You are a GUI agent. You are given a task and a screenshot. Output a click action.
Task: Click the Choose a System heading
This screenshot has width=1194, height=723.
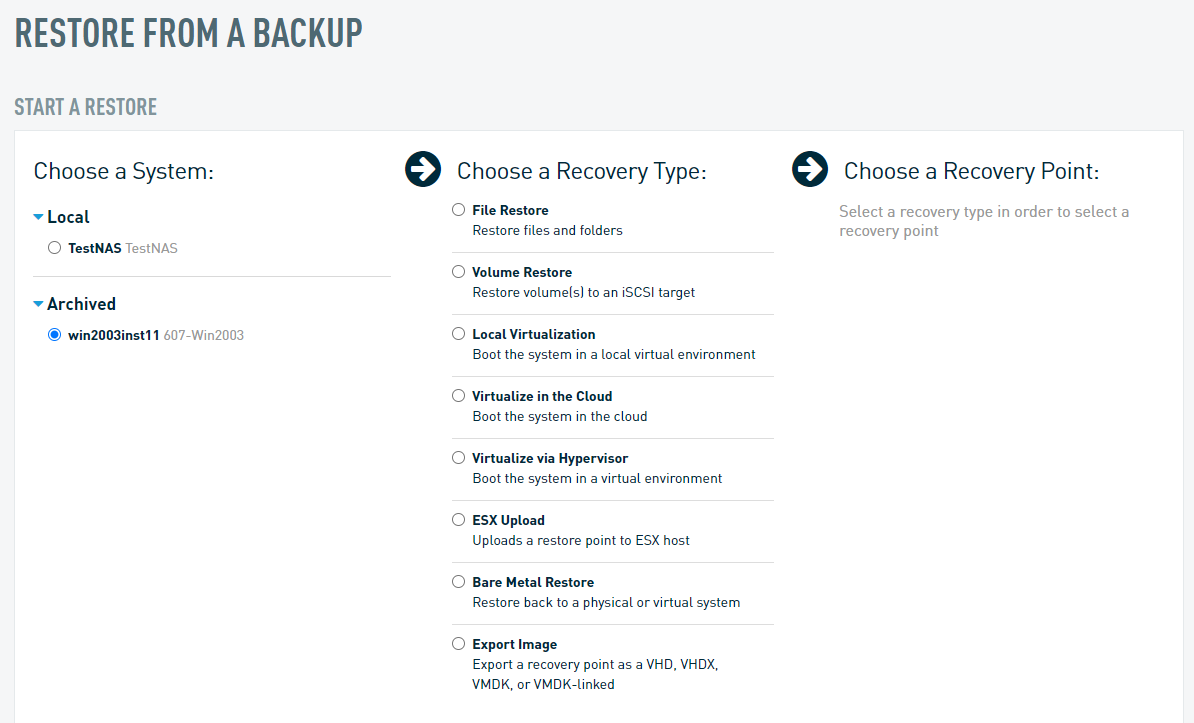[x=123, y=171]
